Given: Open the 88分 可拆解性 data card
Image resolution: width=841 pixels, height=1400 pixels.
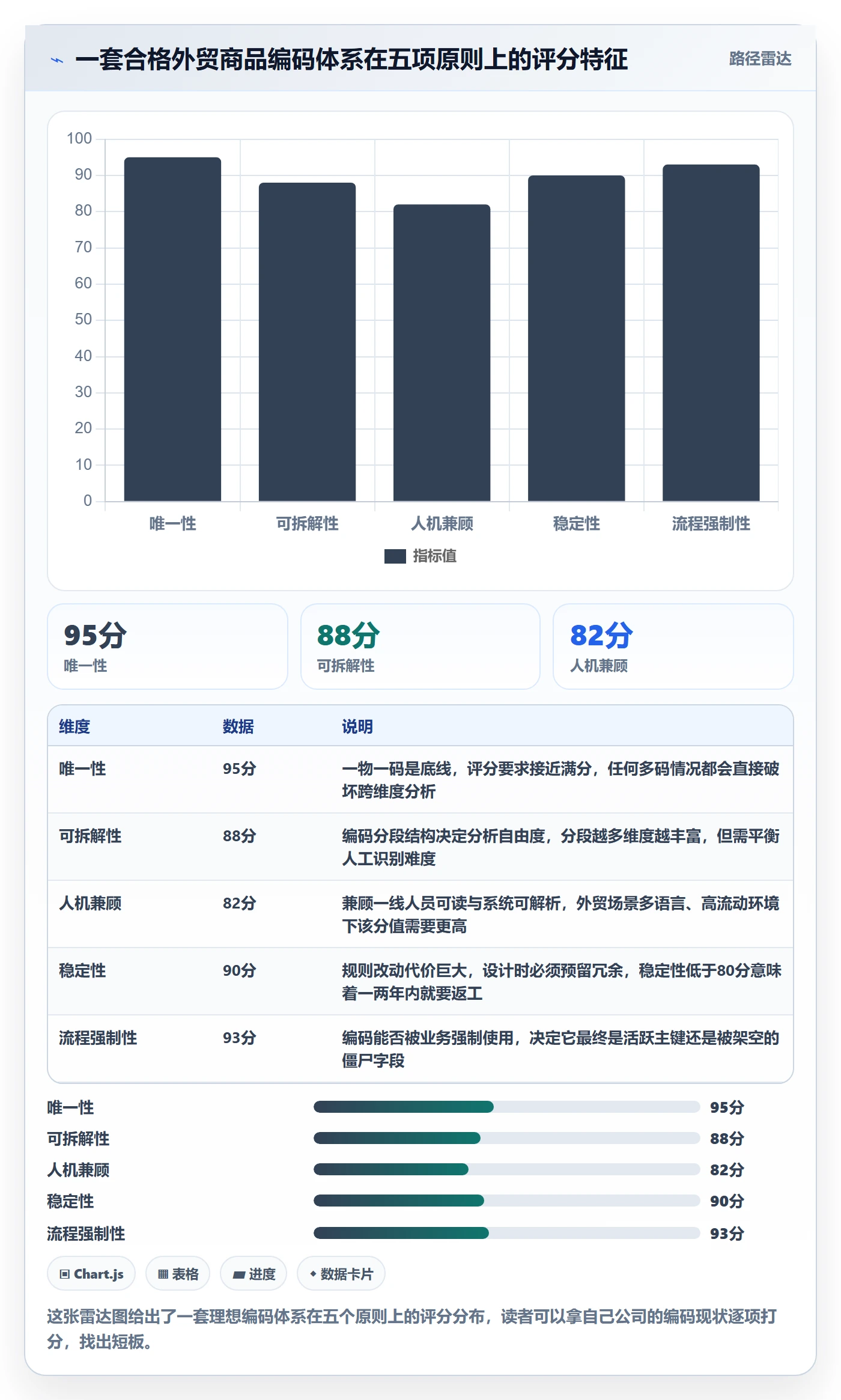Looking at the screenshot, I should click(421, 647).
